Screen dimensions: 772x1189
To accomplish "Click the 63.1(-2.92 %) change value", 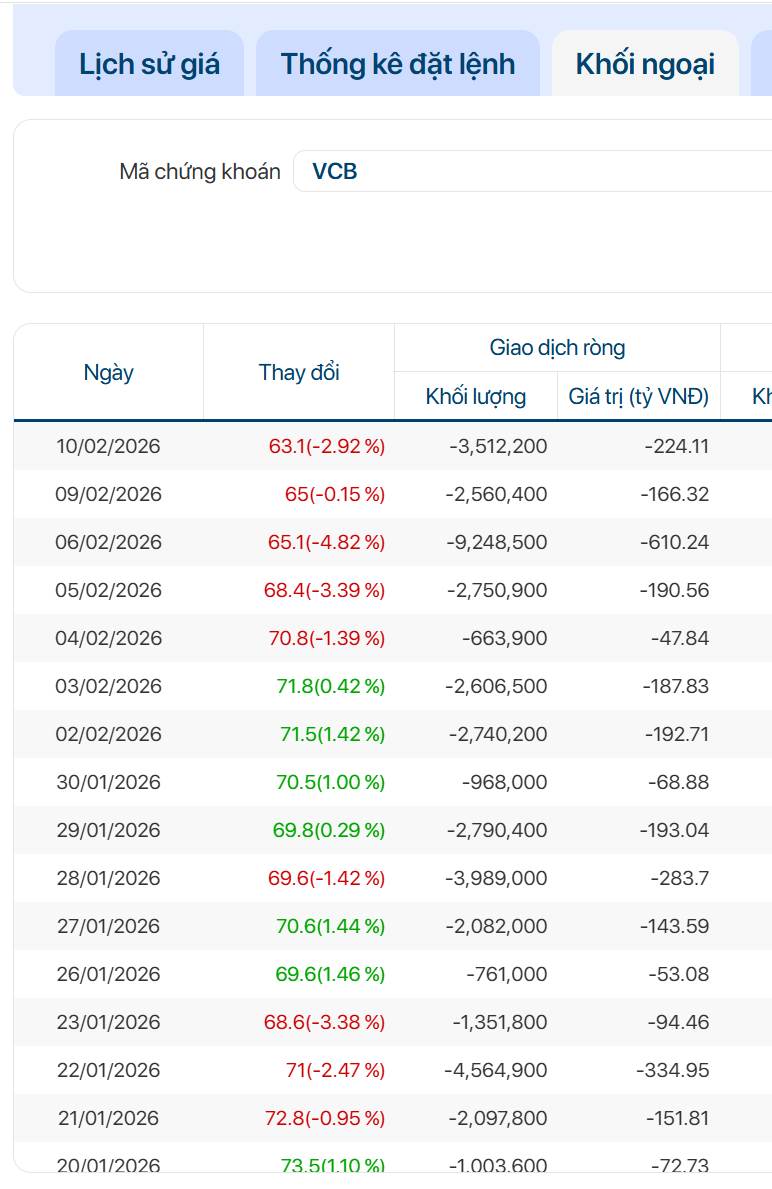I will (x=327, y=446).
